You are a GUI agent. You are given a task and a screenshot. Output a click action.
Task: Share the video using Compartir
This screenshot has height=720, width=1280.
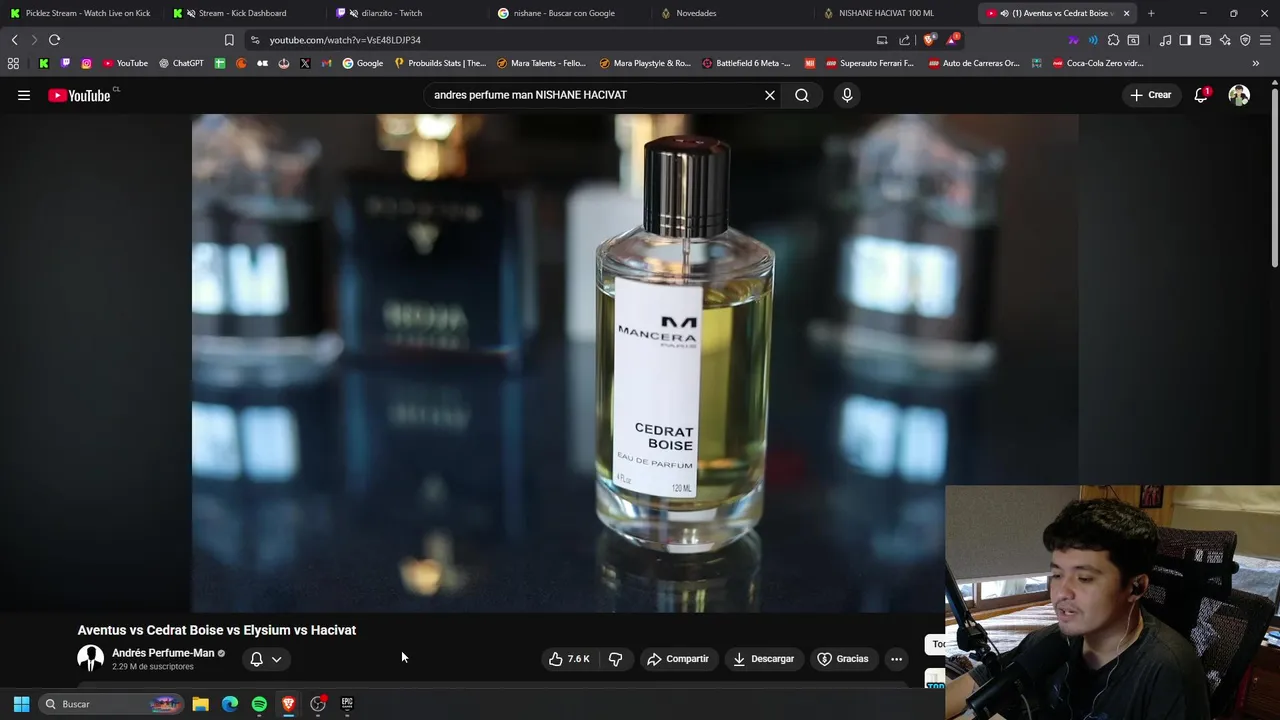tap(678, 659)
